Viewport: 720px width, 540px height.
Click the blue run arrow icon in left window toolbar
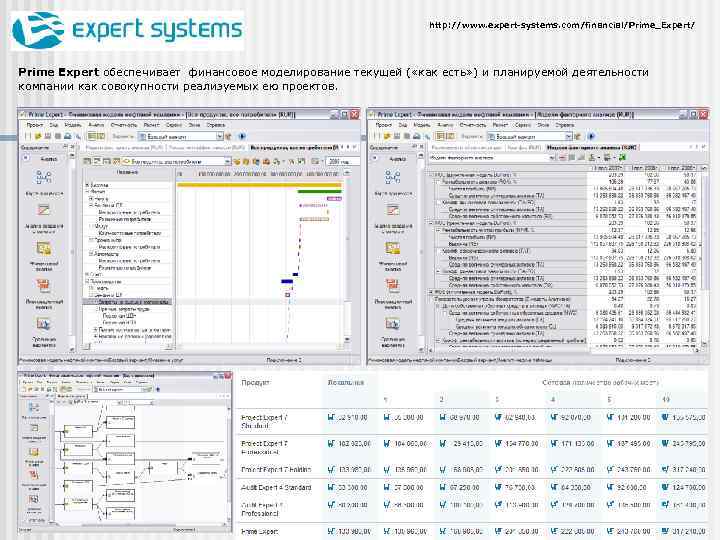[x=242, y=136]
